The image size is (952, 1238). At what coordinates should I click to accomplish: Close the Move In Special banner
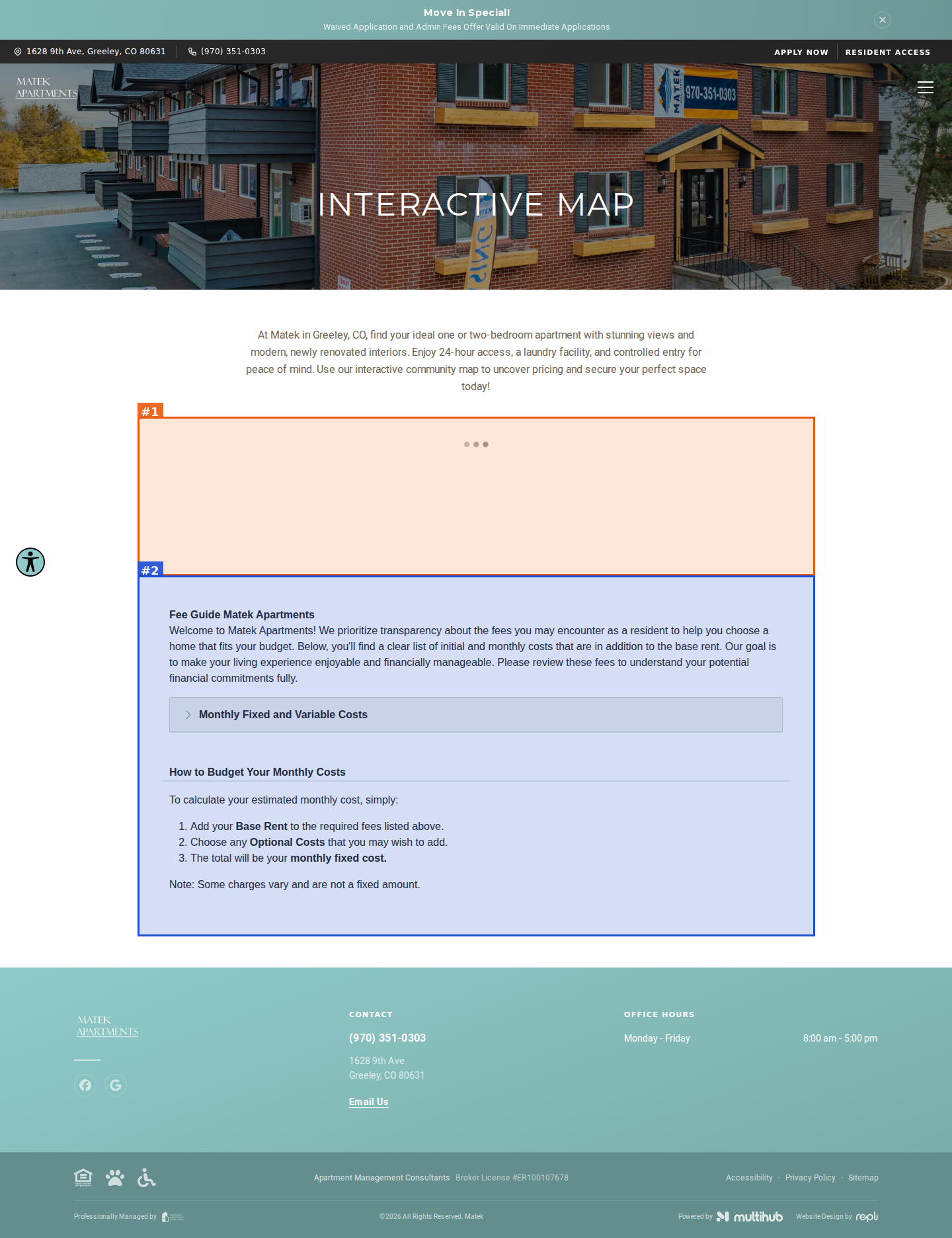pyautogui.click(x=882, y=20)
